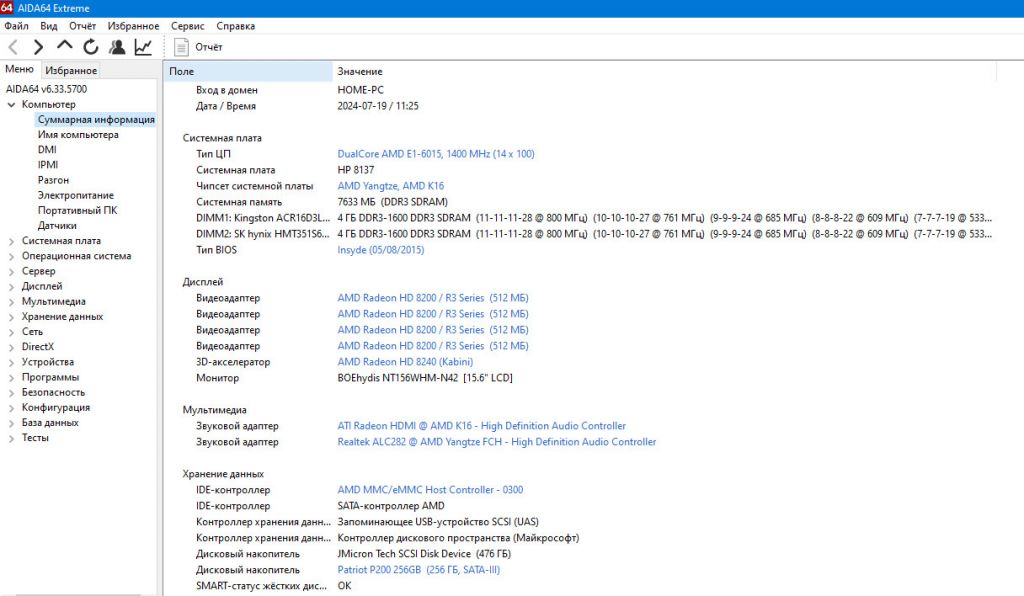Open the Realtek ALC282 audio controller link
Screen dimensions: 1024x596
coord(496,442)
